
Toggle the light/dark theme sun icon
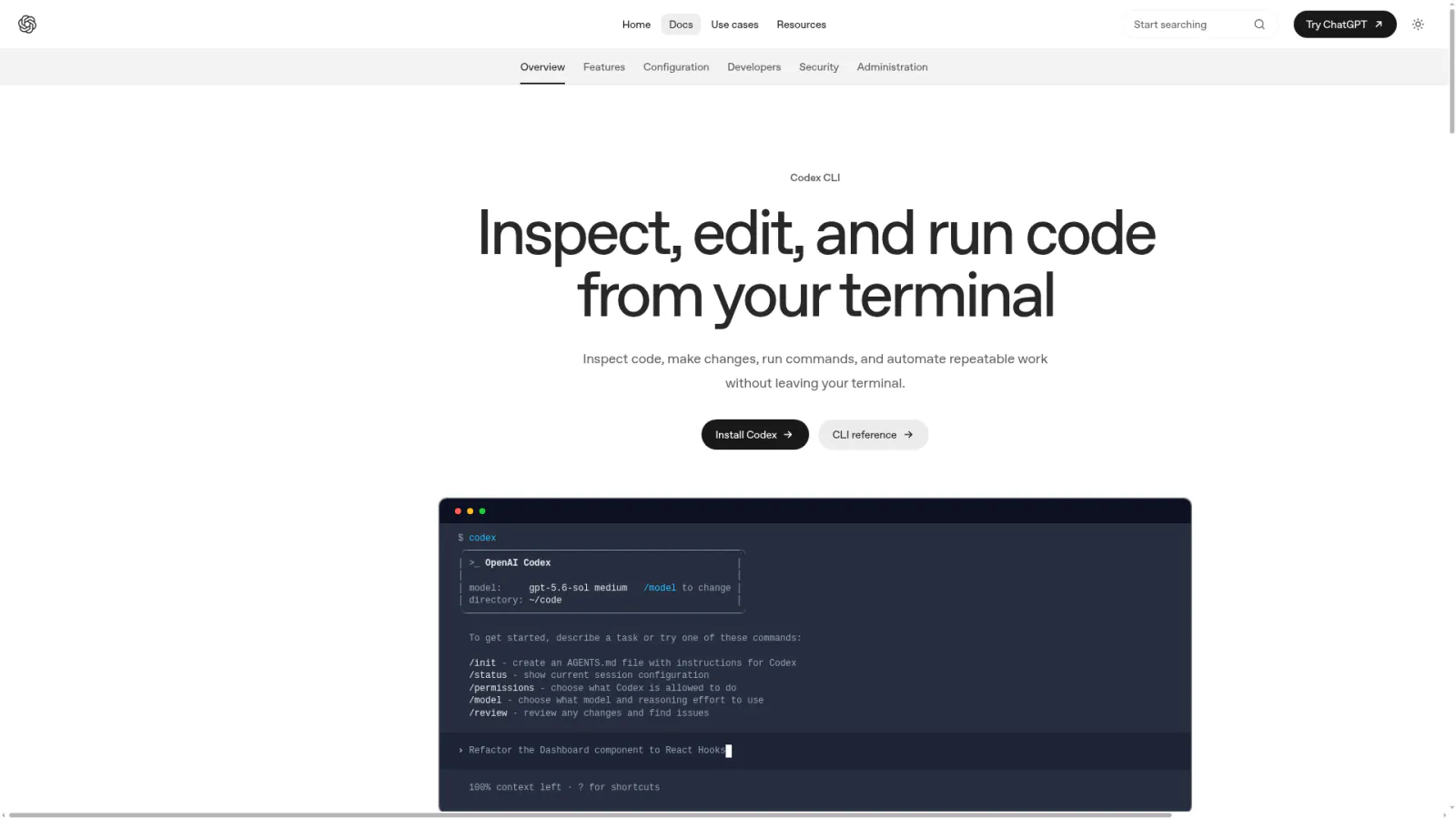1418,25
